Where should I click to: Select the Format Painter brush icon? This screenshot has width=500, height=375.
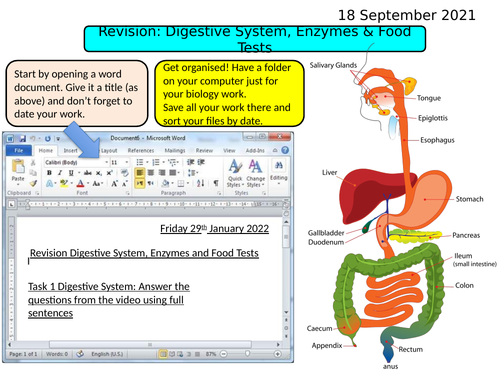point(33,183)
